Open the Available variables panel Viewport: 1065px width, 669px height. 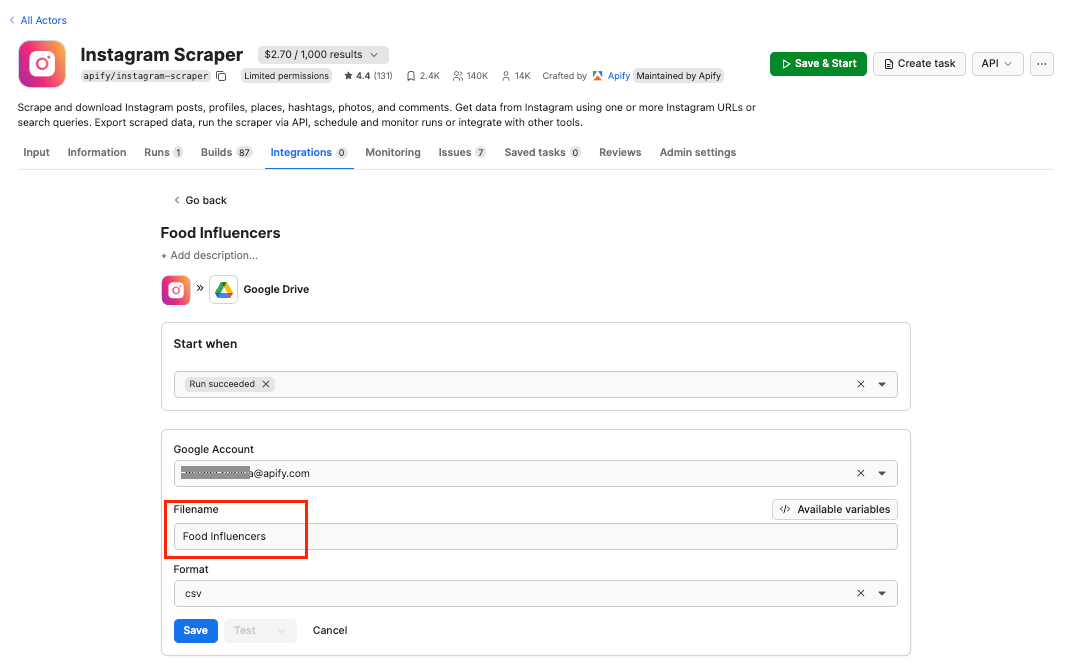834,509
